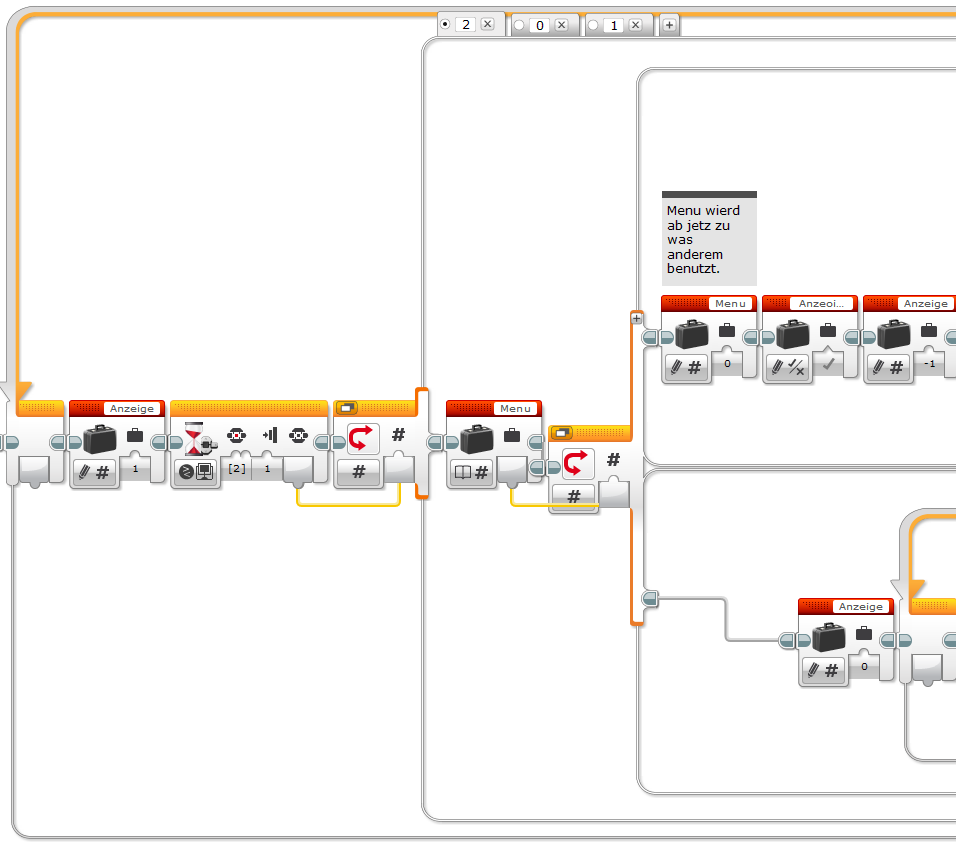Click the hourglass icon on the Wait block
This screenshot has width=956, height=849.
coord(197,438)
